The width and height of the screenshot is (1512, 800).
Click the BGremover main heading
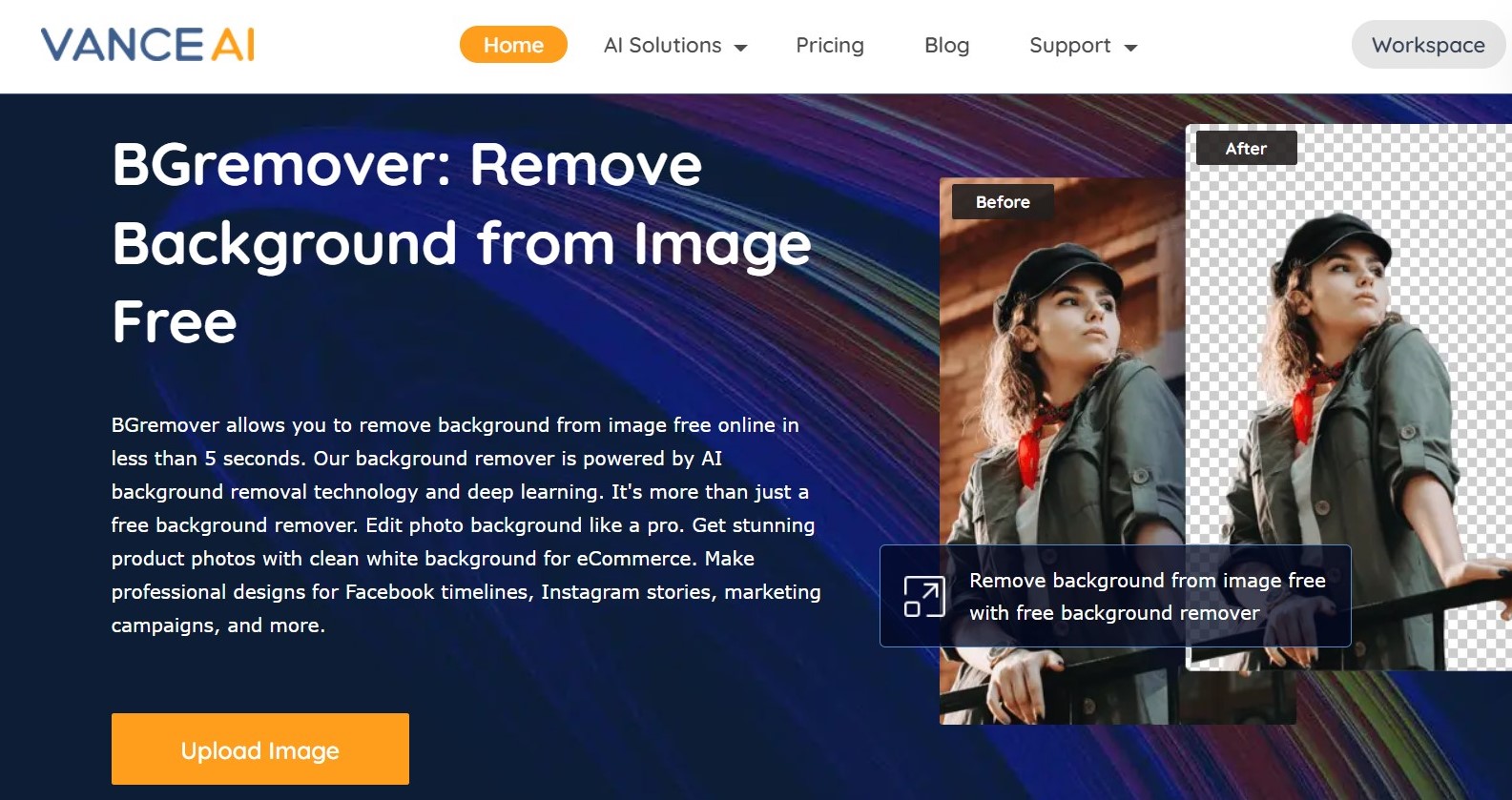point(462,243)
